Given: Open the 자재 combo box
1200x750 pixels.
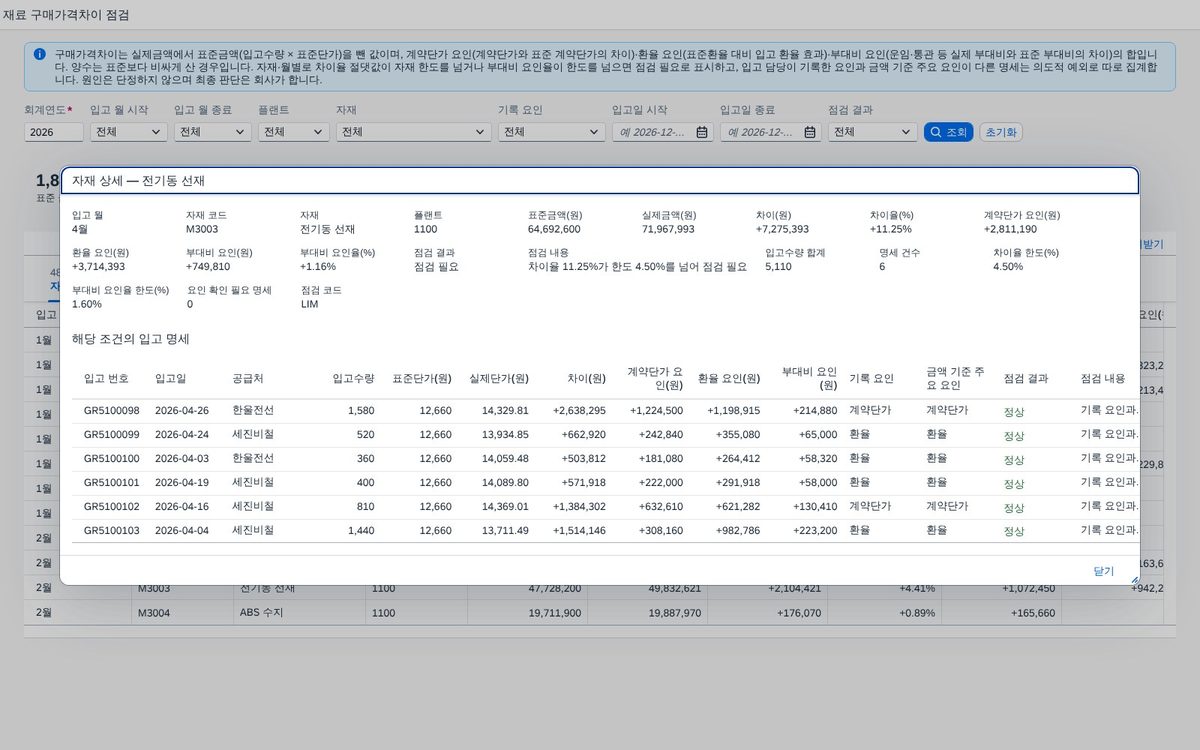Looking at the screenshot, I should (x=413, y=132).
